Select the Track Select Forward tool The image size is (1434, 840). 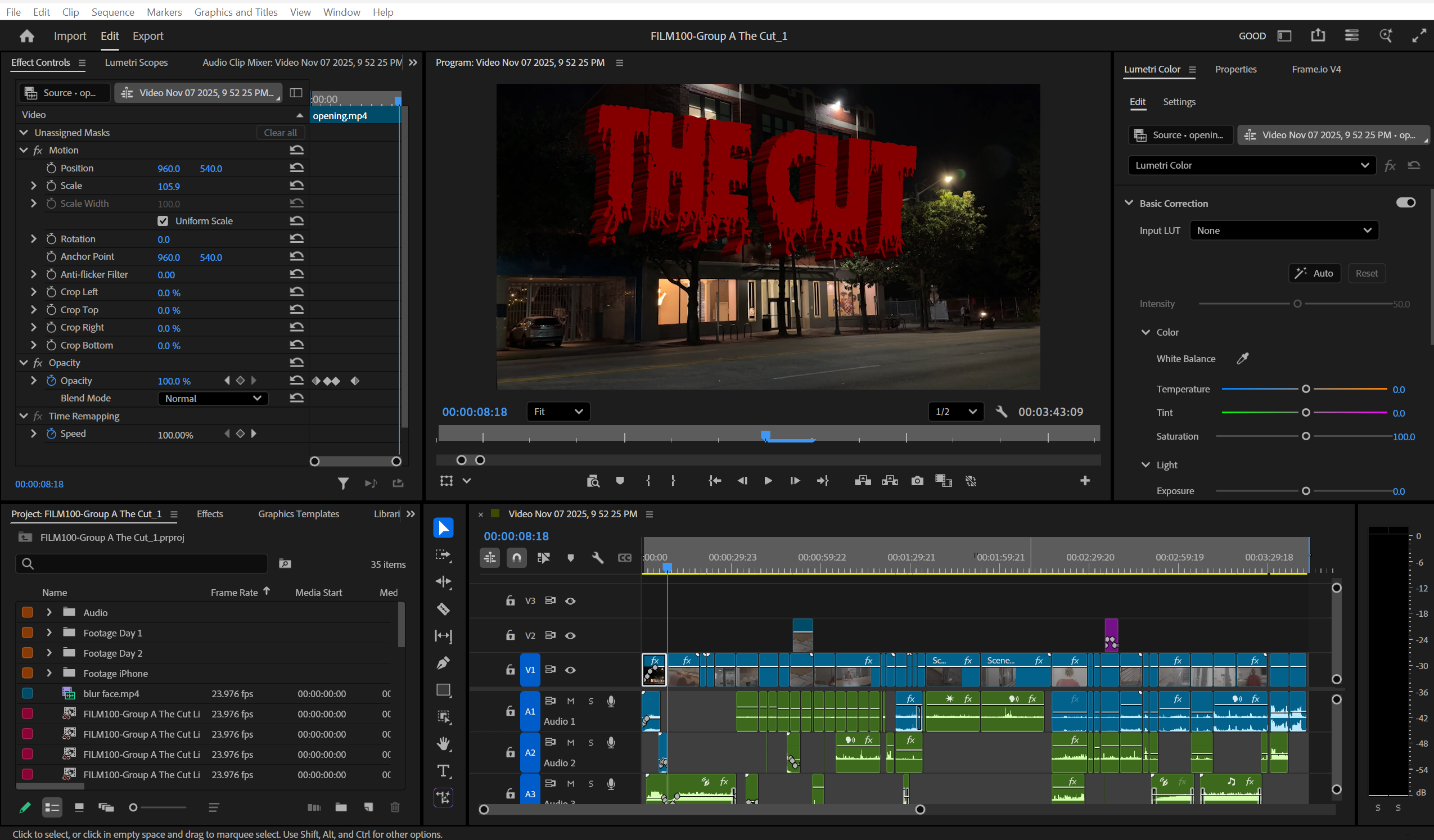click(443, 555)
